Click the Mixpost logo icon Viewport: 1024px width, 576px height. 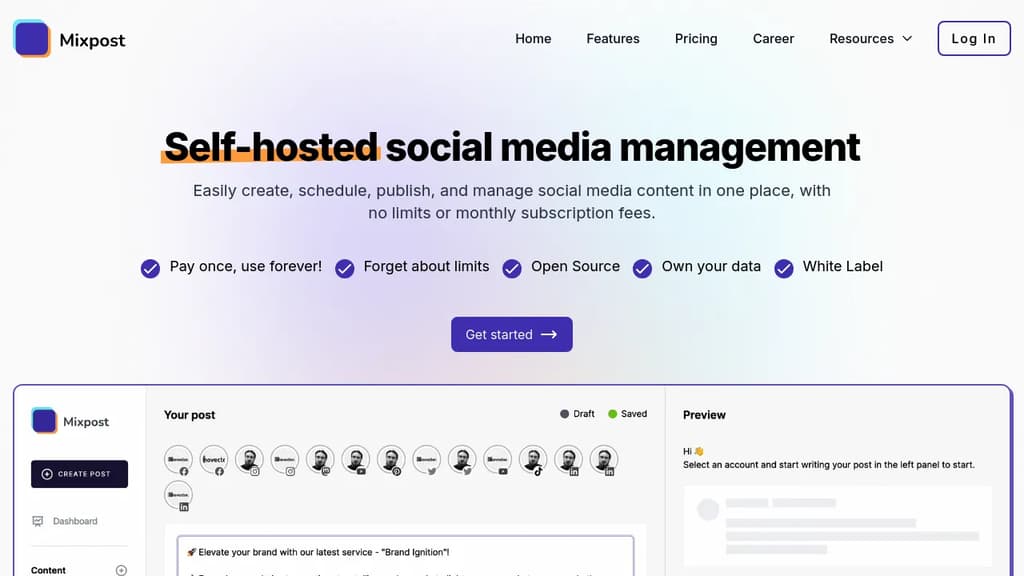coord(30,38)
